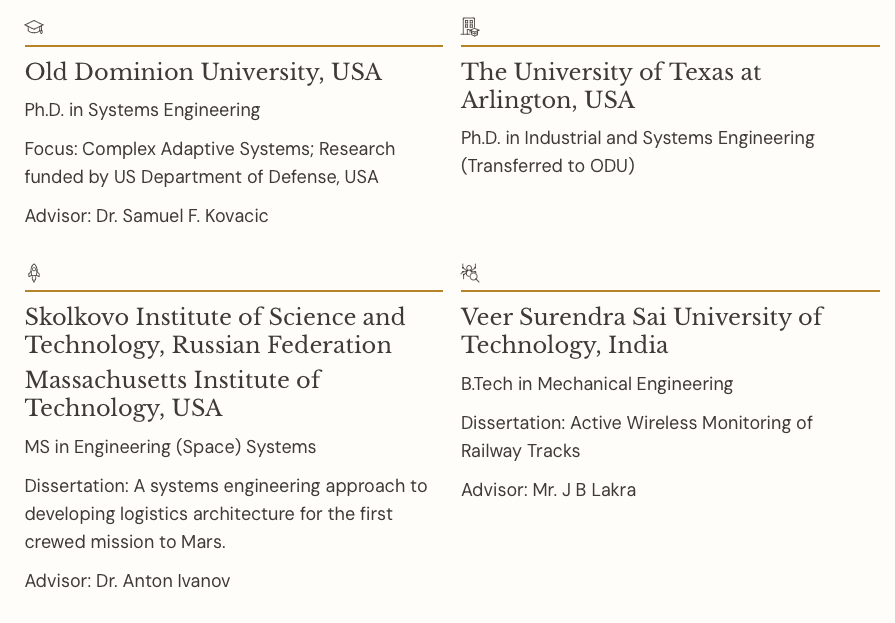This screenshot has height=623, width=895.
Task: Open the Old Dominion University heading
Action: pyautogui.click(x=203, y=72)
